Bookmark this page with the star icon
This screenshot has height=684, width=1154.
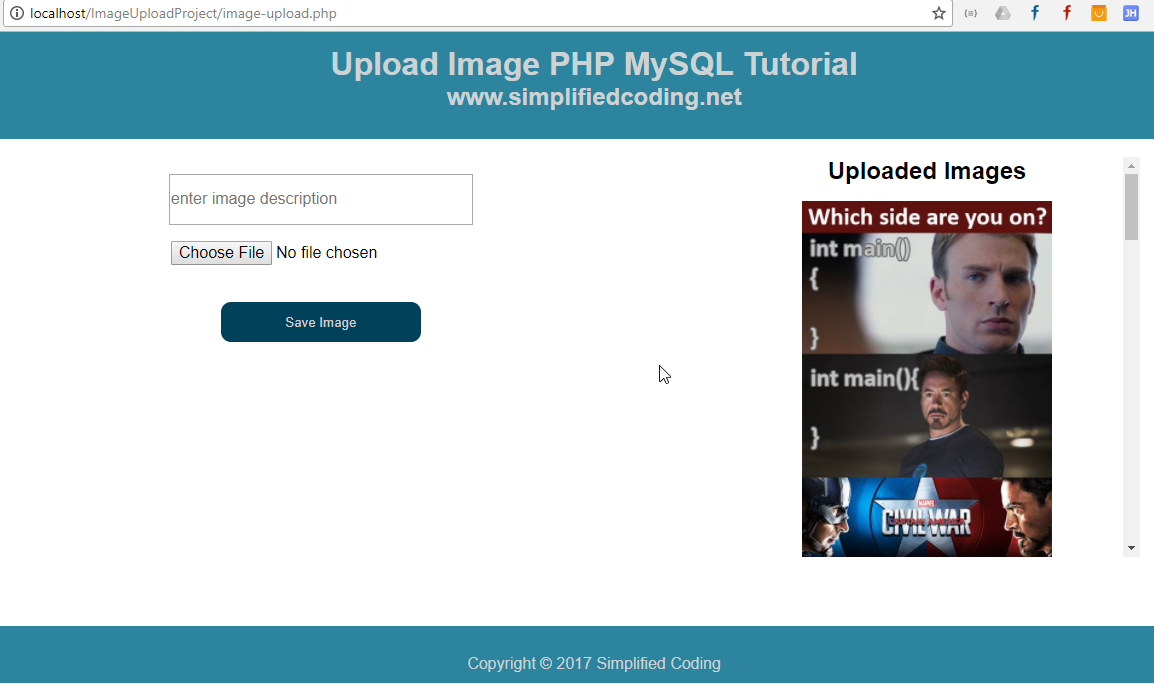938,13
